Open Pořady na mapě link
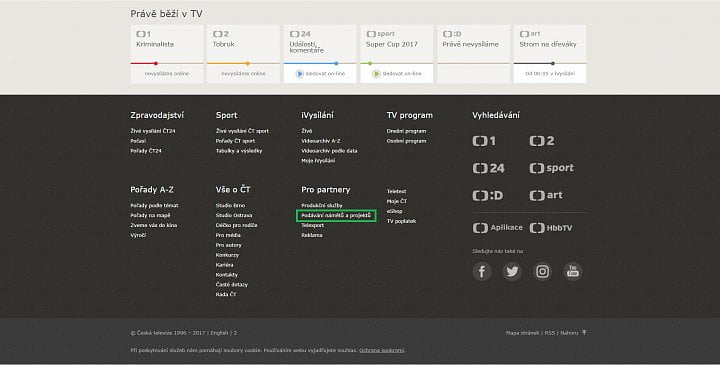This screenshot has width=720, height=365. click(x=150, y=215)
